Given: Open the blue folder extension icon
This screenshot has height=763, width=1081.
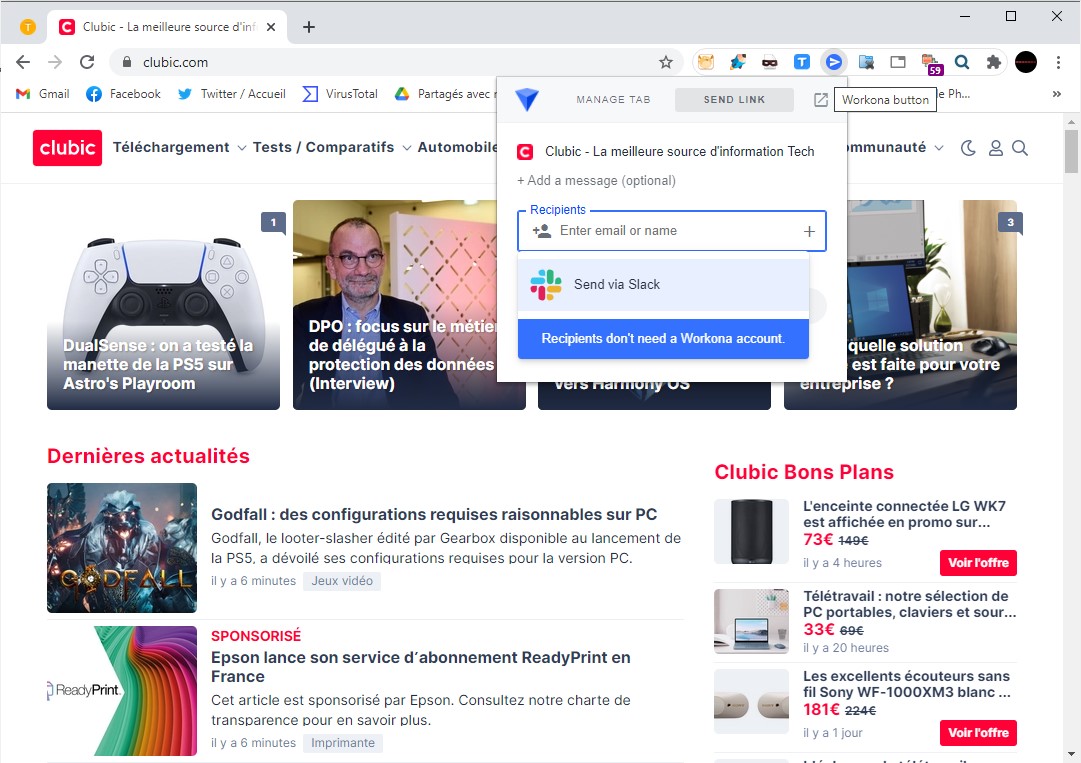Looking at the screenshot, I should coord(866,62).
